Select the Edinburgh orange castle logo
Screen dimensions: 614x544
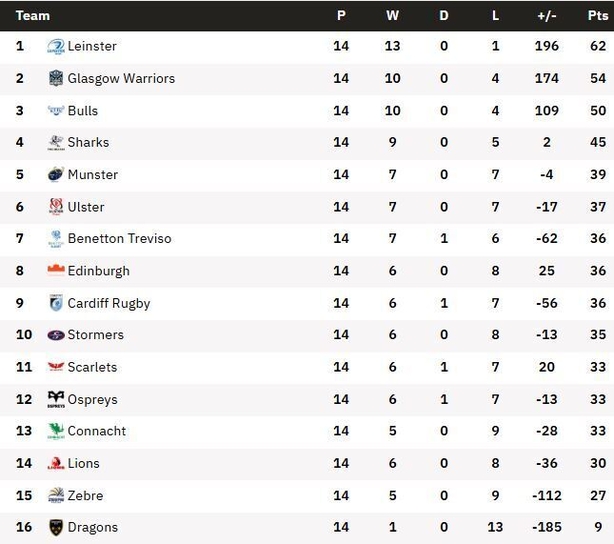click(56, 270)
